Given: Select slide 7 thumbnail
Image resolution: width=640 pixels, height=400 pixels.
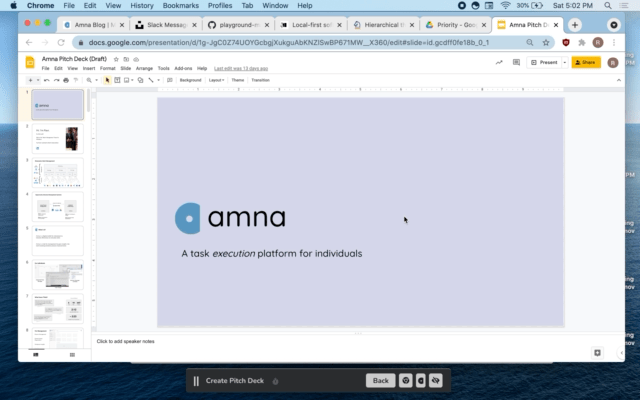Looking at the screenshot, I should coord(58,309).
